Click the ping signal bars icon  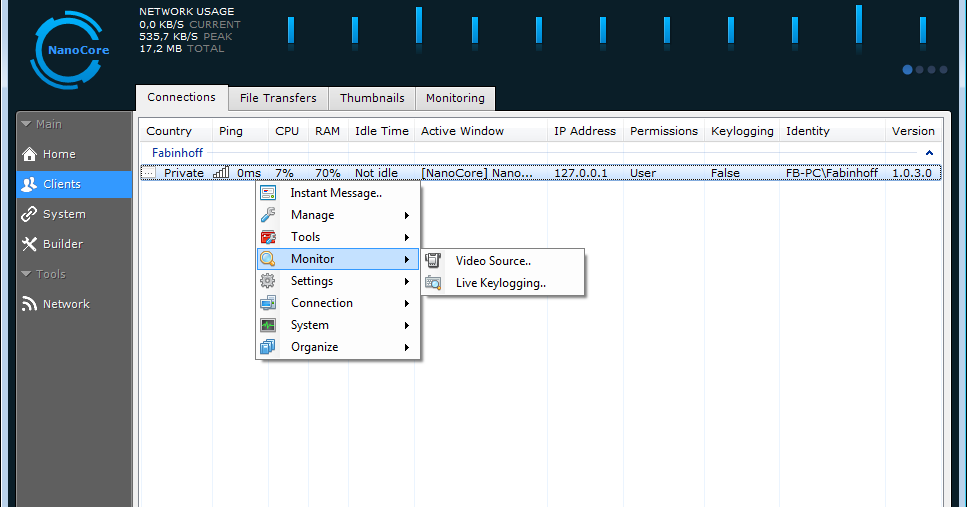221,173
